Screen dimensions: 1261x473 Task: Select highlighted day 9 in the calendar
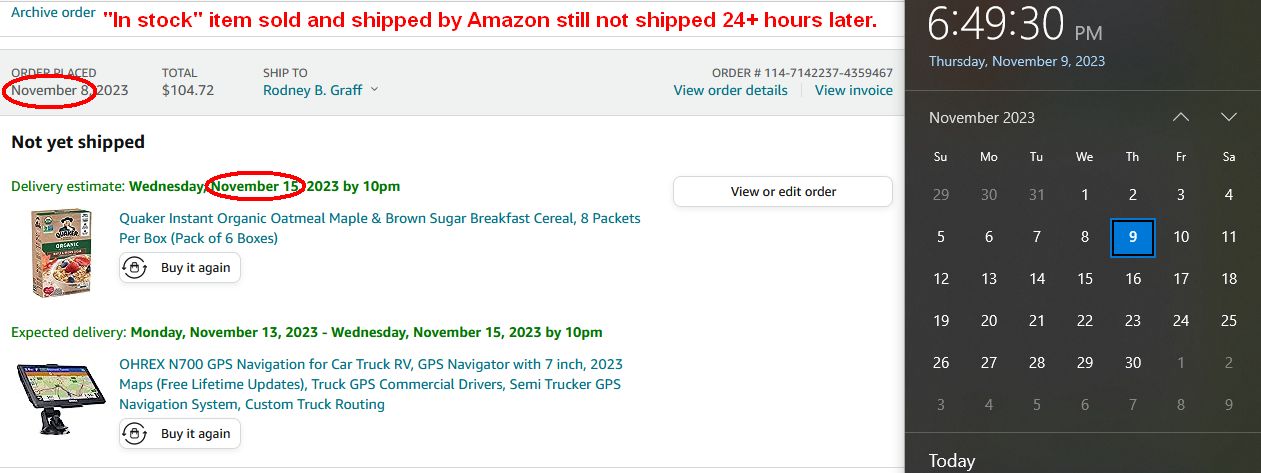pos(1133,237)
